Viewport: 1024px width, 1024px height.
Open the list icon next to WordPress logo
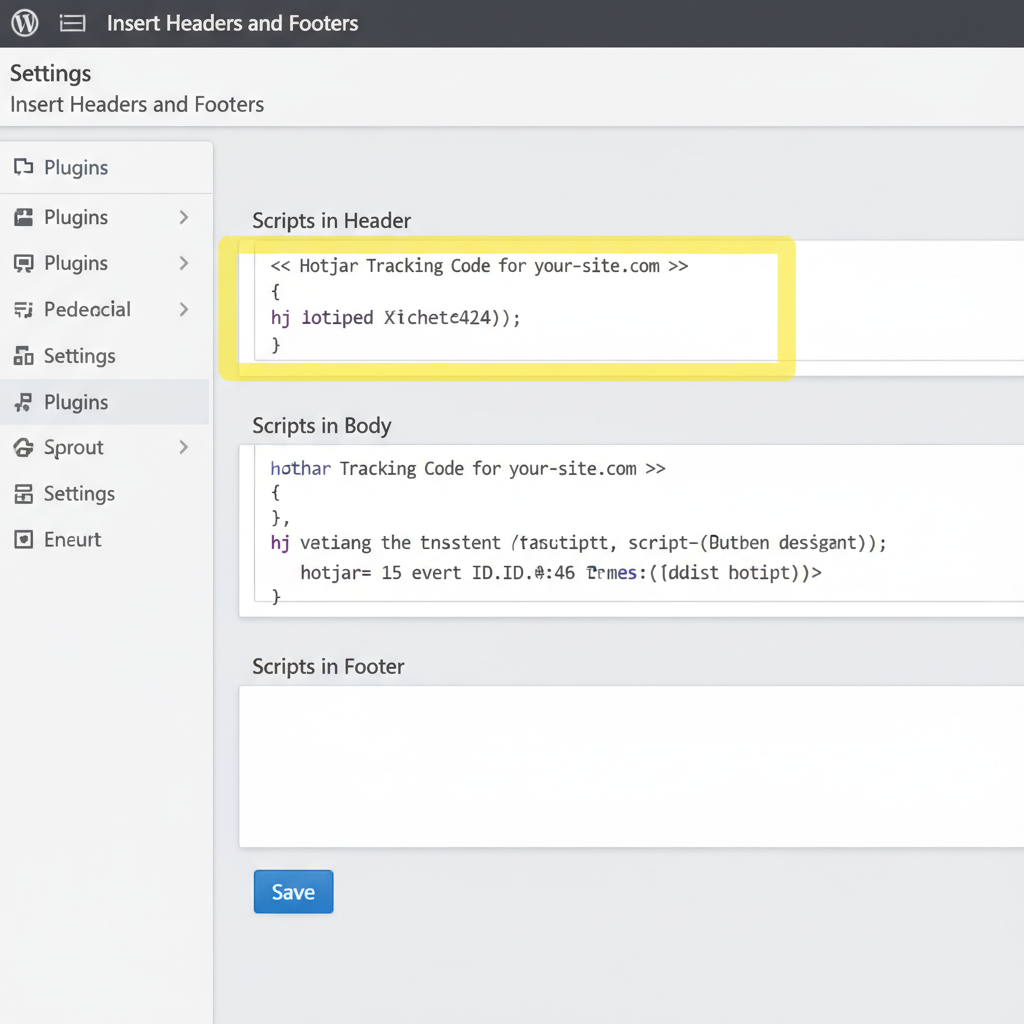point(72,22)
